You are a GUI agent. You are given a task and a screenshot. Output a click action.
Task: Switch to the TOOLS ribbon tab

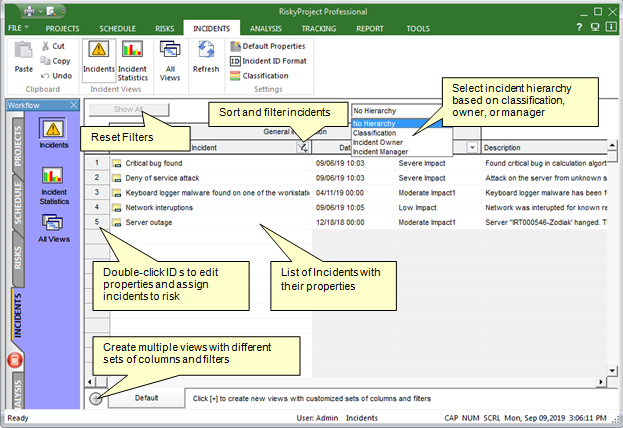pyautogui.click(x=418, y=29)
